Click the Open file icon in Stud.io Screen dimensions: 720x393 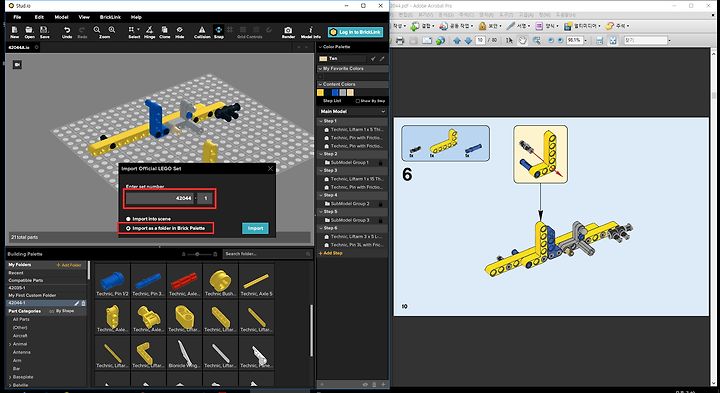pyautogui.click(x=29, y=31)
